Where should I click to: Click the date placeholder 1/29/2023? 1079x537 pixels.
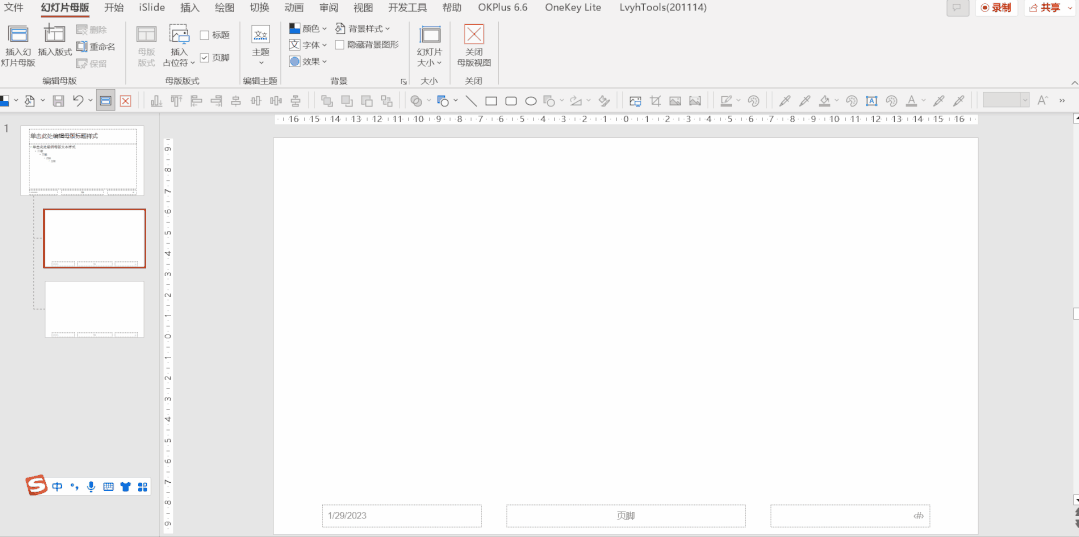coord(402,516)
